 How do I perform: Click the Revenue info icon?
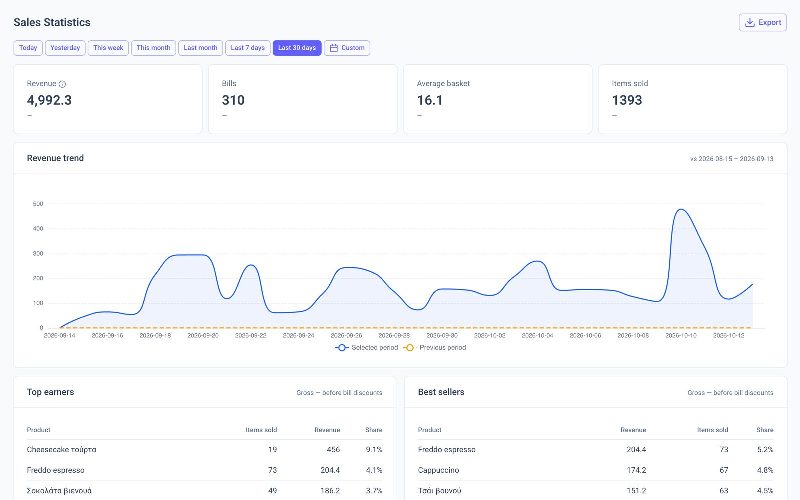point(62,84)
